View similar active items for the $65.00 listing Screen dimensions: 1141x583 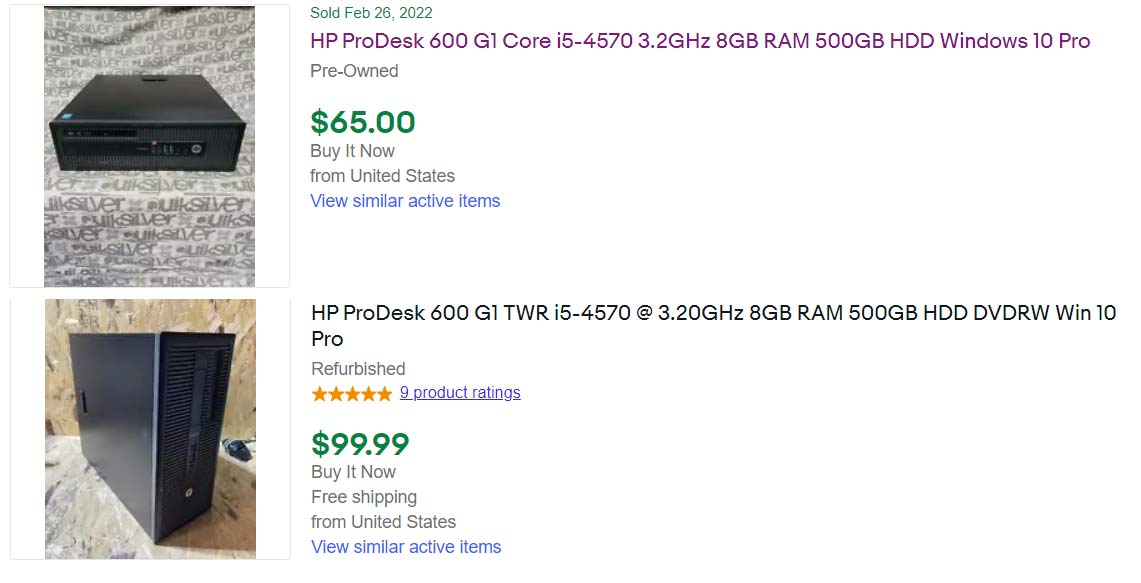tap(405, 201)
